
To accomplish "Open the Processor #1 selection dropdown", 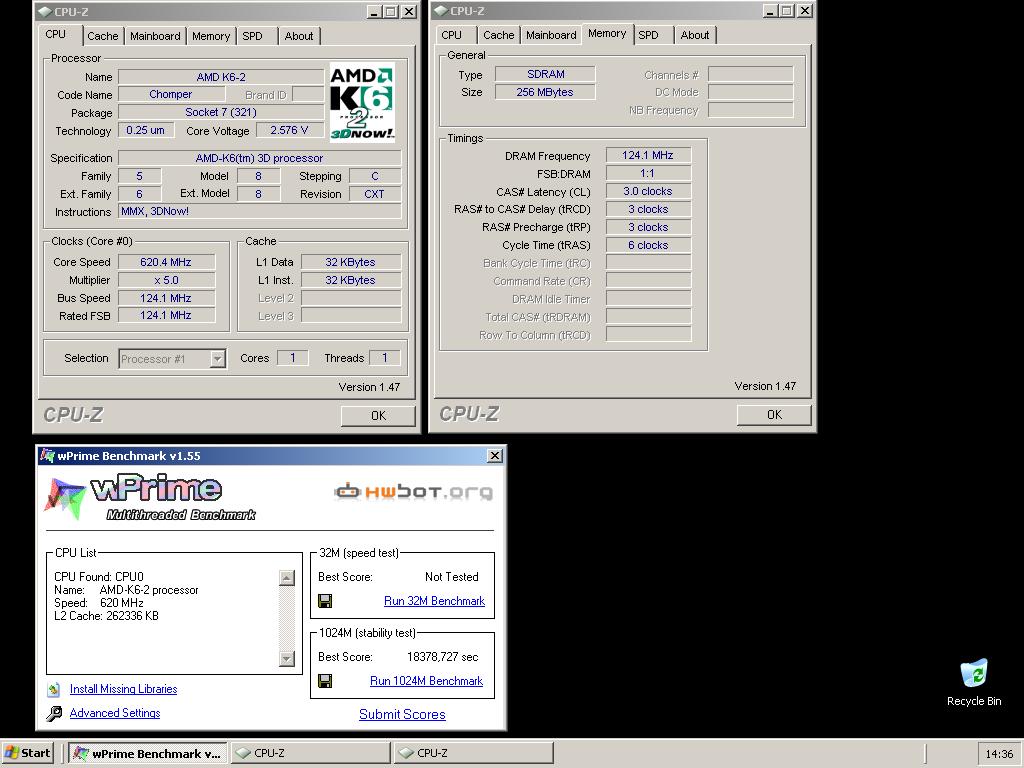I will [x=218, y=359].
